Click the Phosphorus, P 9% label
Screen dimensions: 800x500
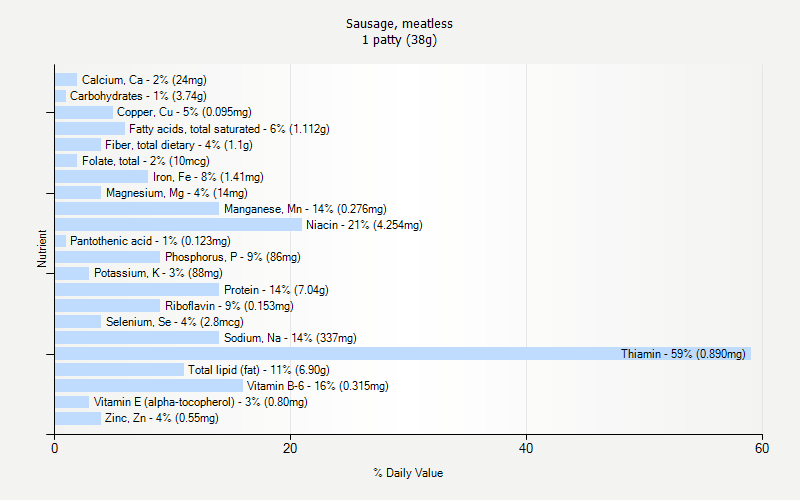233,257
